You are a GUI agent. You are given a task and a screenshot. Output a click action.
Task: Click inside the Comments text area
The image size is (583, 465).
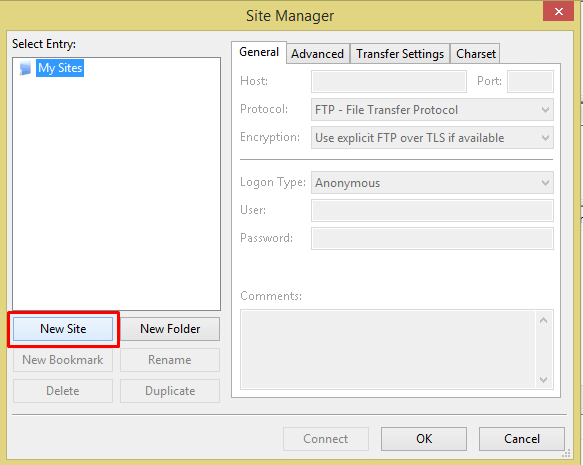tap(388, 349)
